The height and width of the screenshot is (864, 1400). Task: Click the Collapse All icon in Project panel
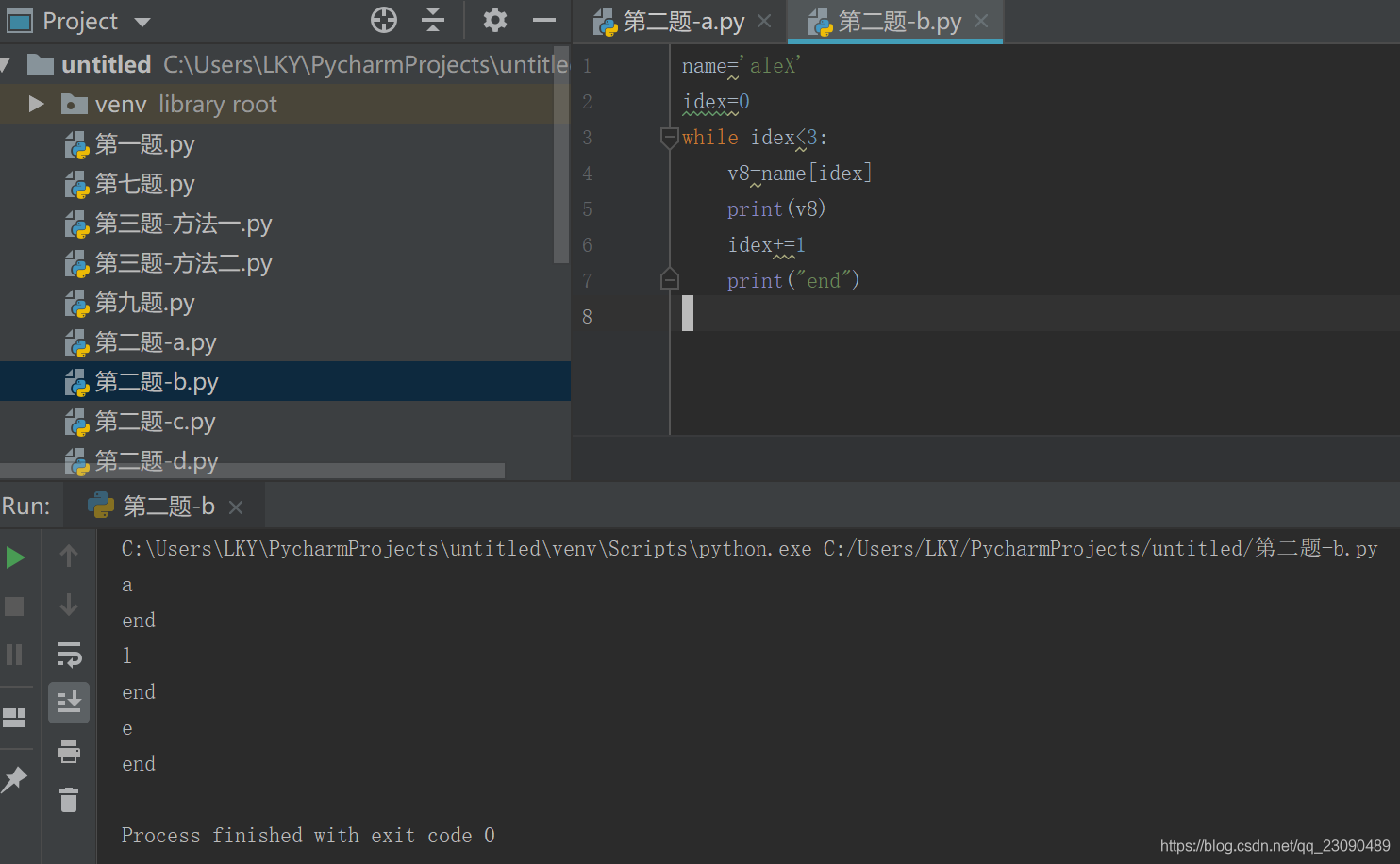(x=433, y=20)
